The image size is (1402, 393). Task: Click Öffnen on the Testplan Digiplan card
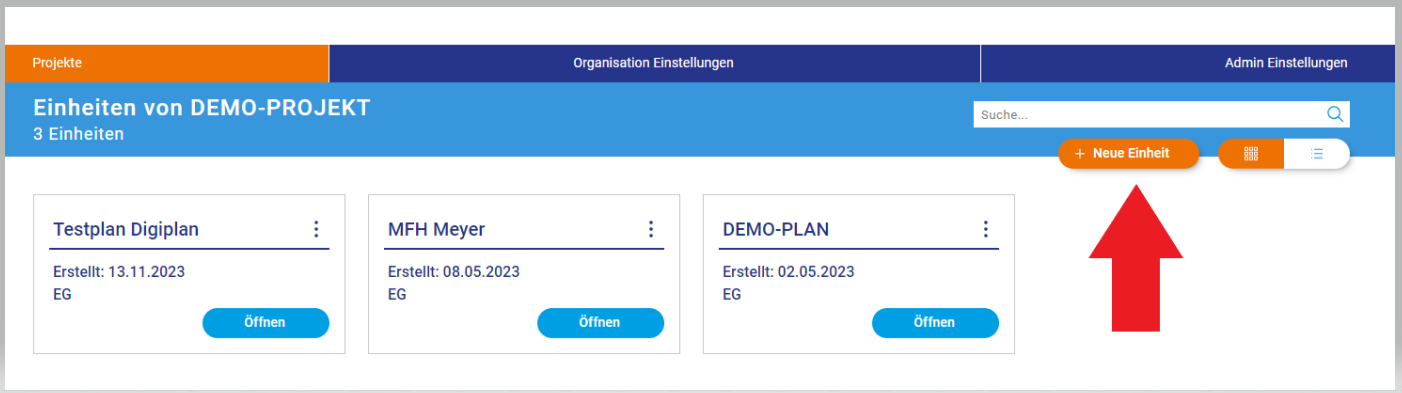coord(265,323)
